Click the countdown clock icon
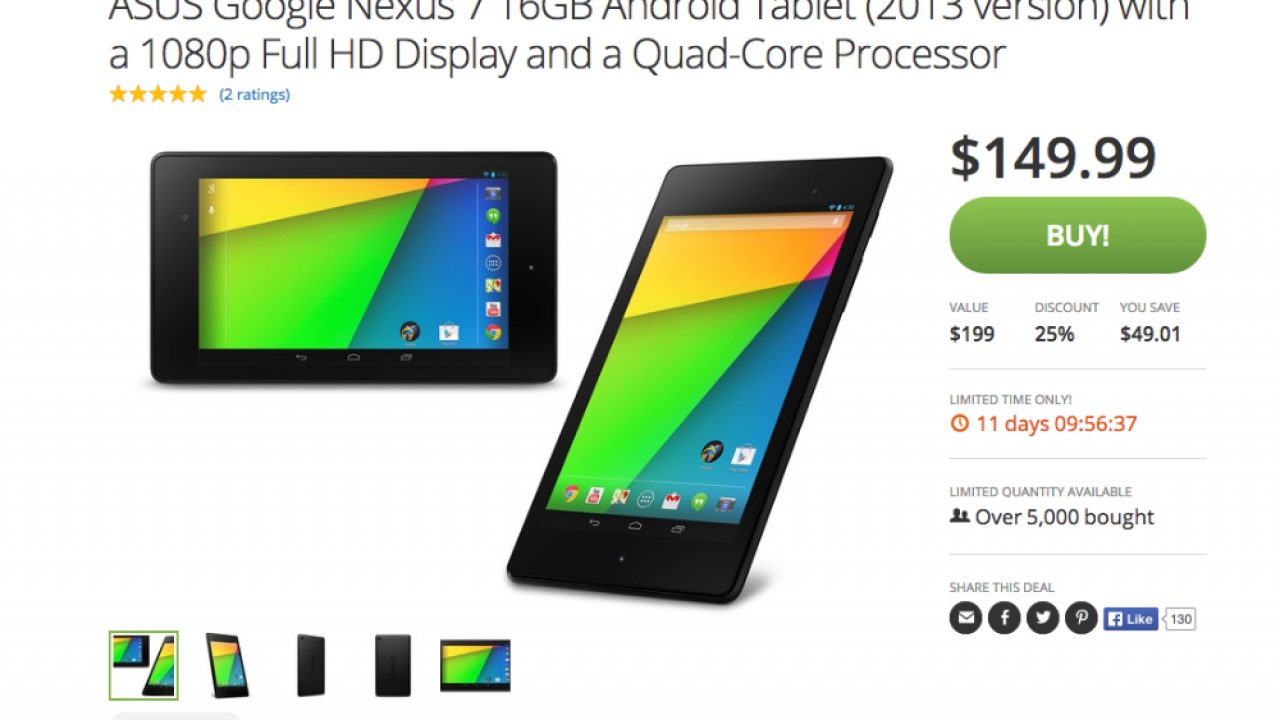This screenshot has height=720, width=1280. point(959,423)
